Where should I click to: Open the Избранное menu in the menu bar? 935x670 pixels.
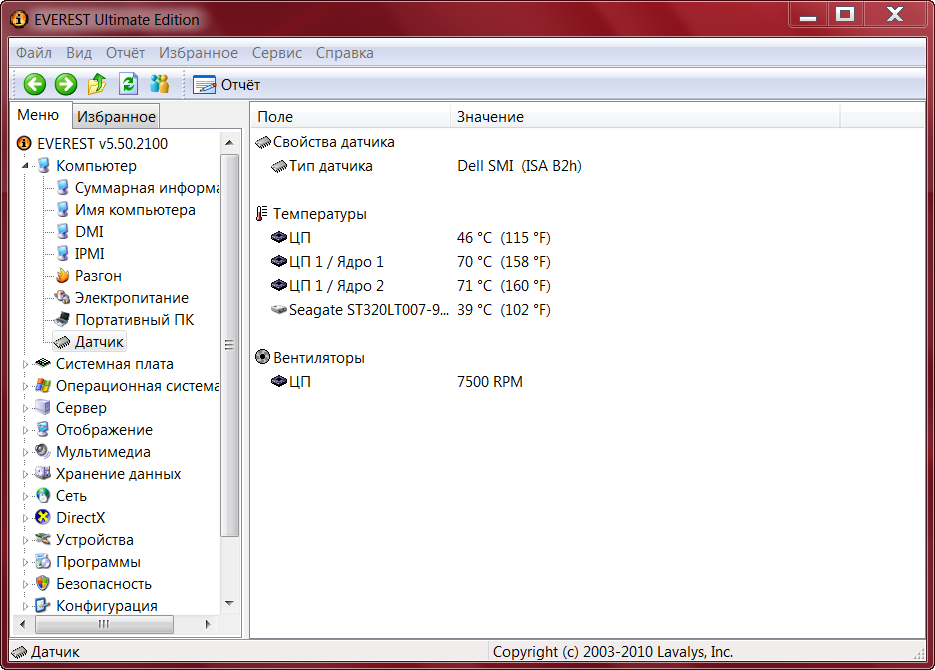click(x=198, y=53)
